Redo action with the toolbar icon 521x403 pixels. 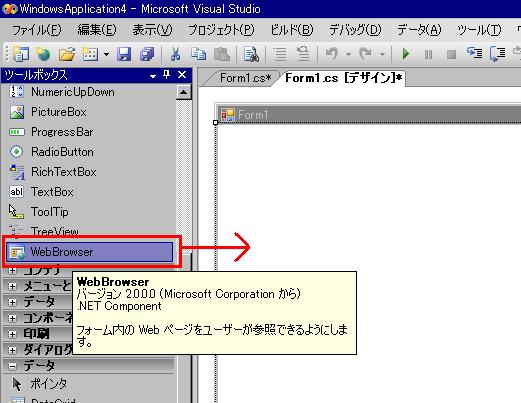(x=365, y=54)
